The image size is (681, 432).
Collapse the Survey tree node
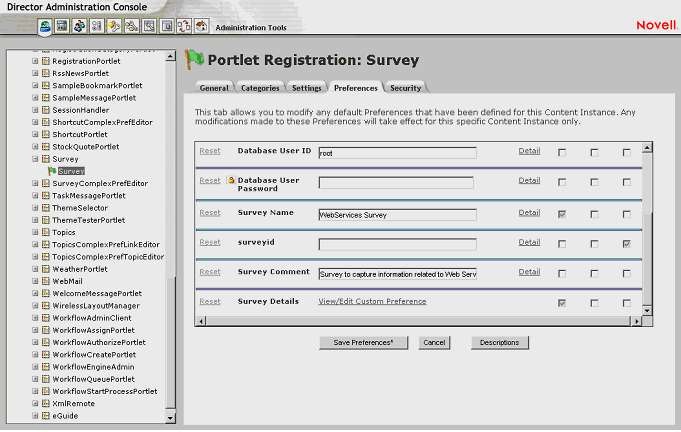tap(35, 159)
